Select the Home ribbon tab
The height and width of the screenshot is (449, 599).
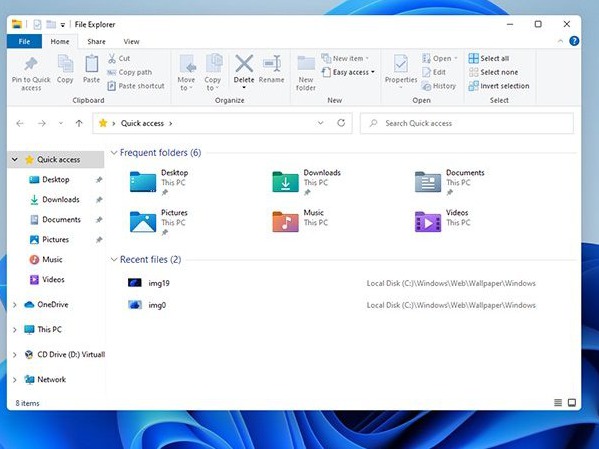point(60,41)
